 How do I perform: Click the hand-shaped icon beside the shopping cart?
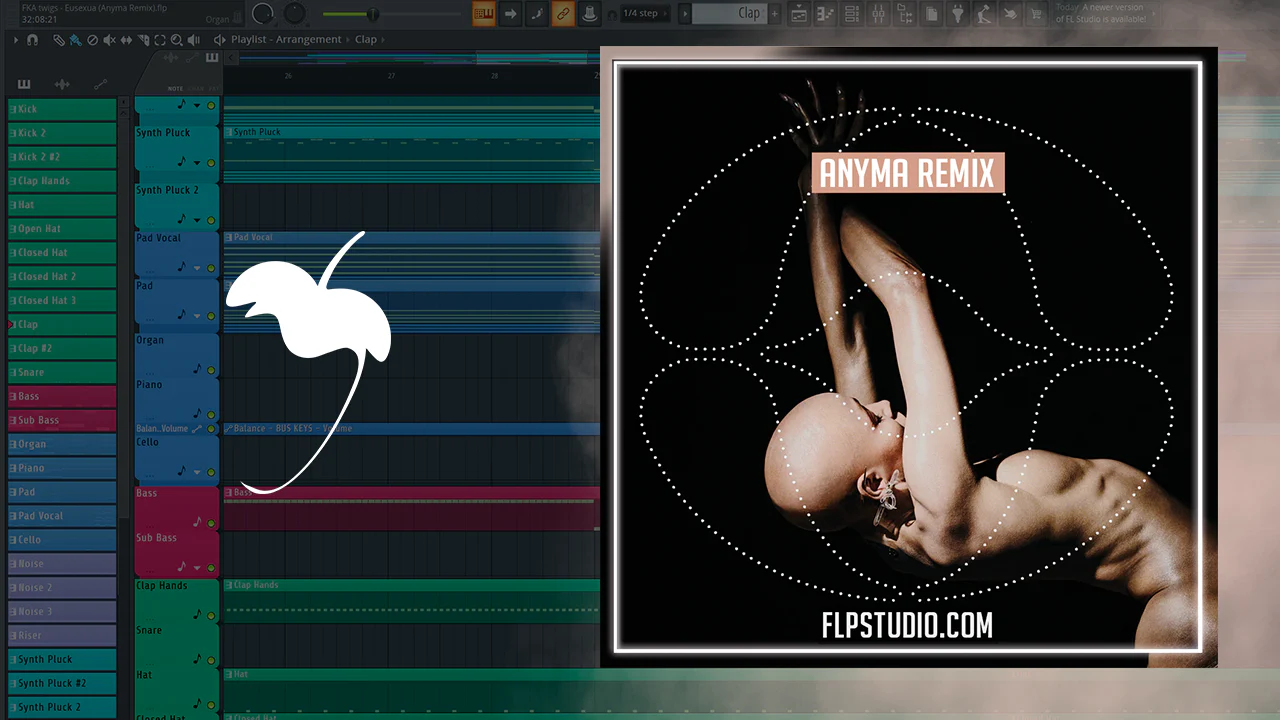pyautogui.click(x=1010, y=13)
